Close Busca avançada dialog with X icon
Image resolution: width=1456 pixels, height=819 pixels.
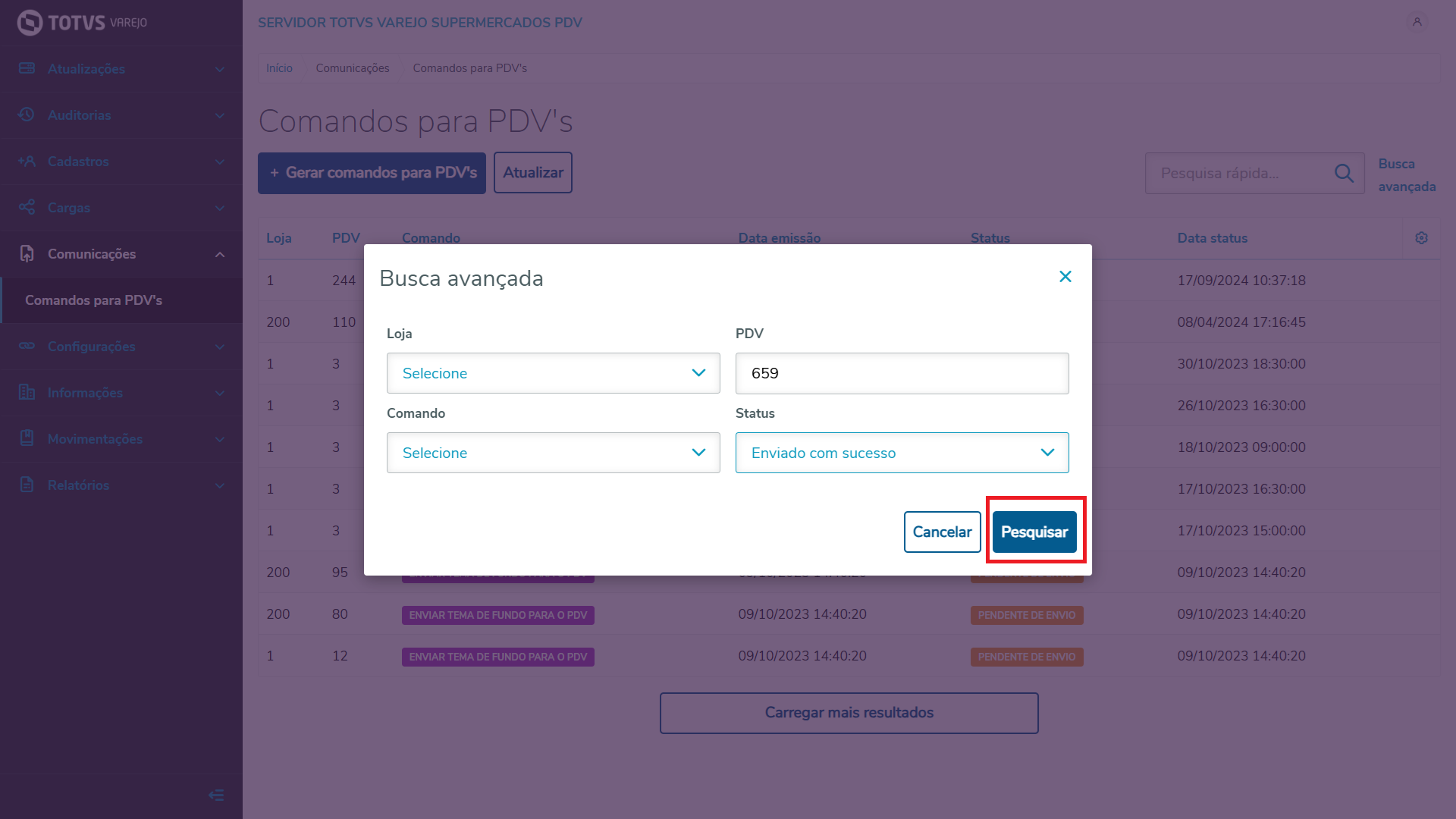coord(1065,277)
